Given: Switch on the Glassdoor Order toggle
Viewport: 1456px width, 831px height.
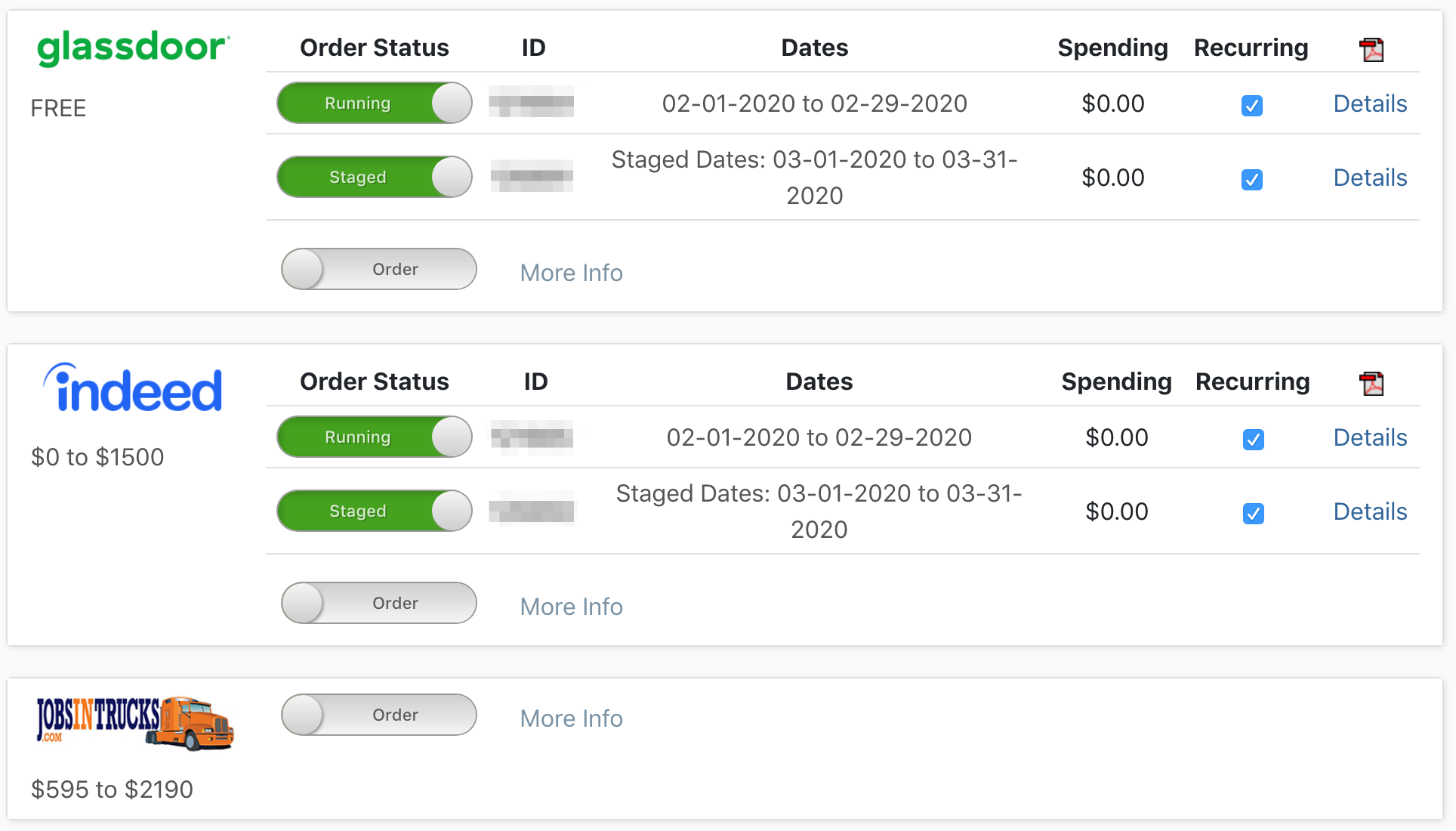Looking at the screenshot, I should 379,270.
